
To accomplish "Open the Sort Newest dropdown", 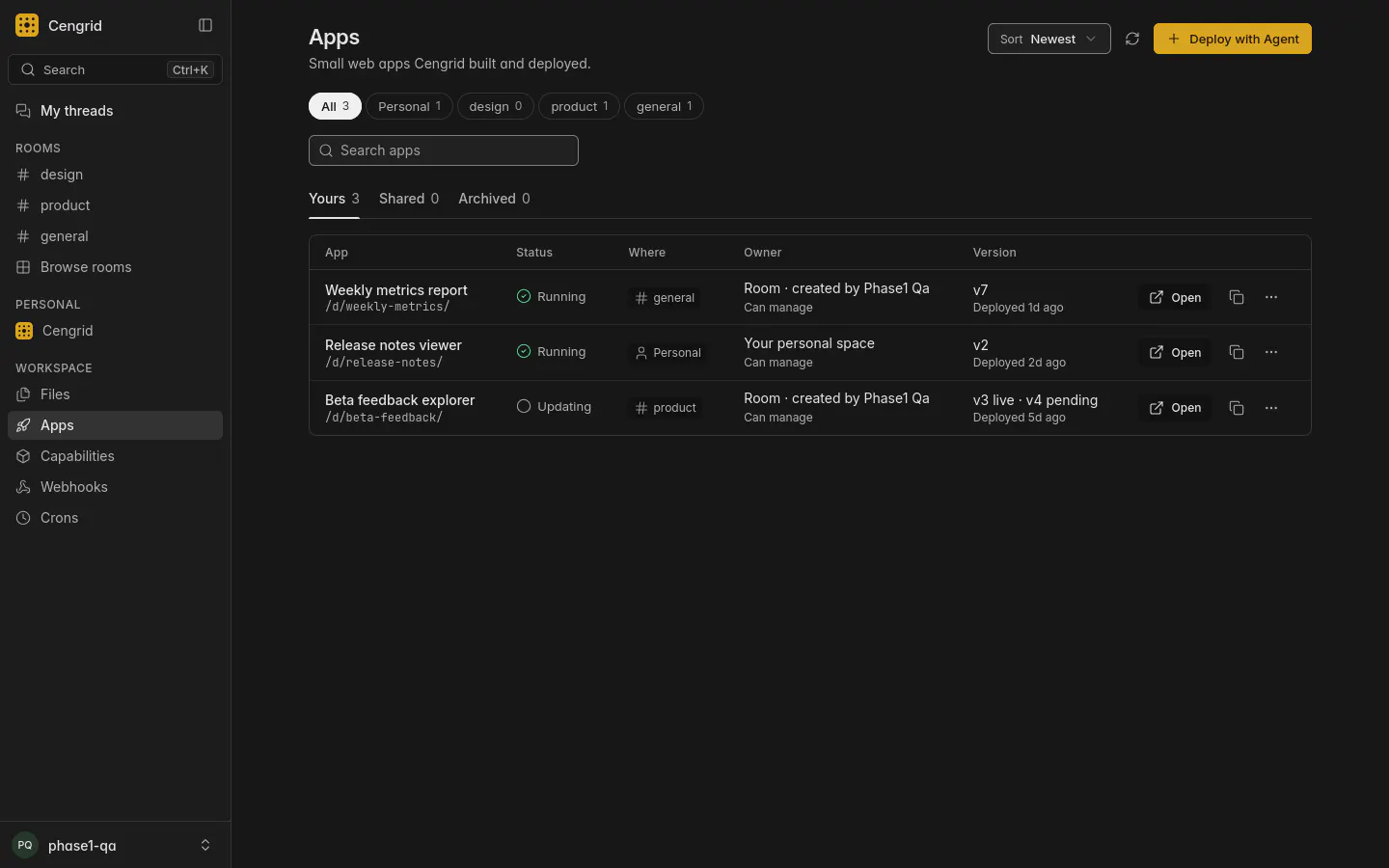I will tap(1049, 39).
